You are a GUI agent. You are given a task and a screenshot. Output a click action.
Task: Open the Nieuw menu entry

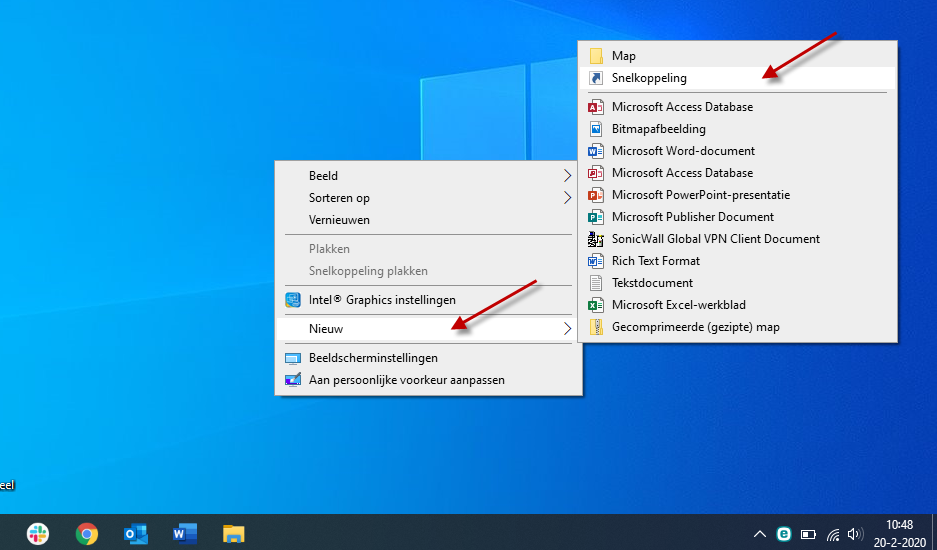pyautogui.click(x=428, y=329)
